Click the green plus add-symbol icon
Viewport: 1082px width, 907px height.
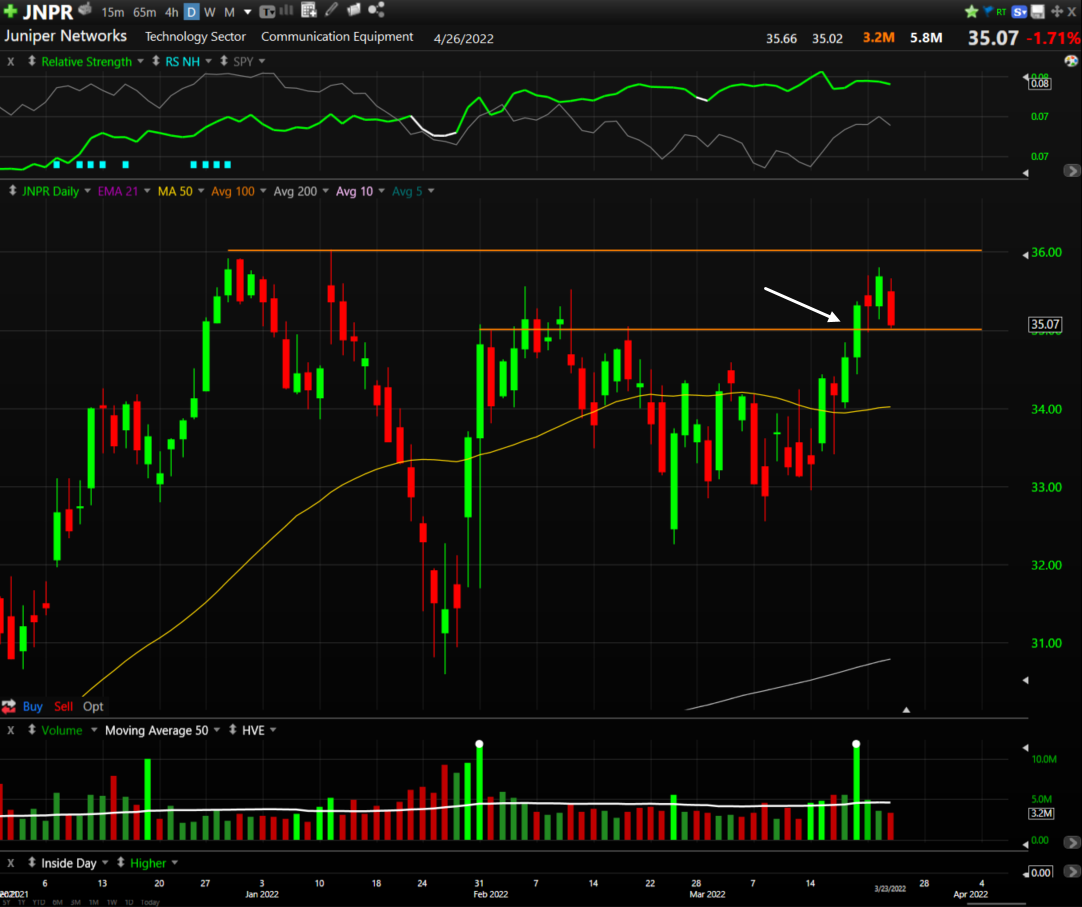point(10,11)
